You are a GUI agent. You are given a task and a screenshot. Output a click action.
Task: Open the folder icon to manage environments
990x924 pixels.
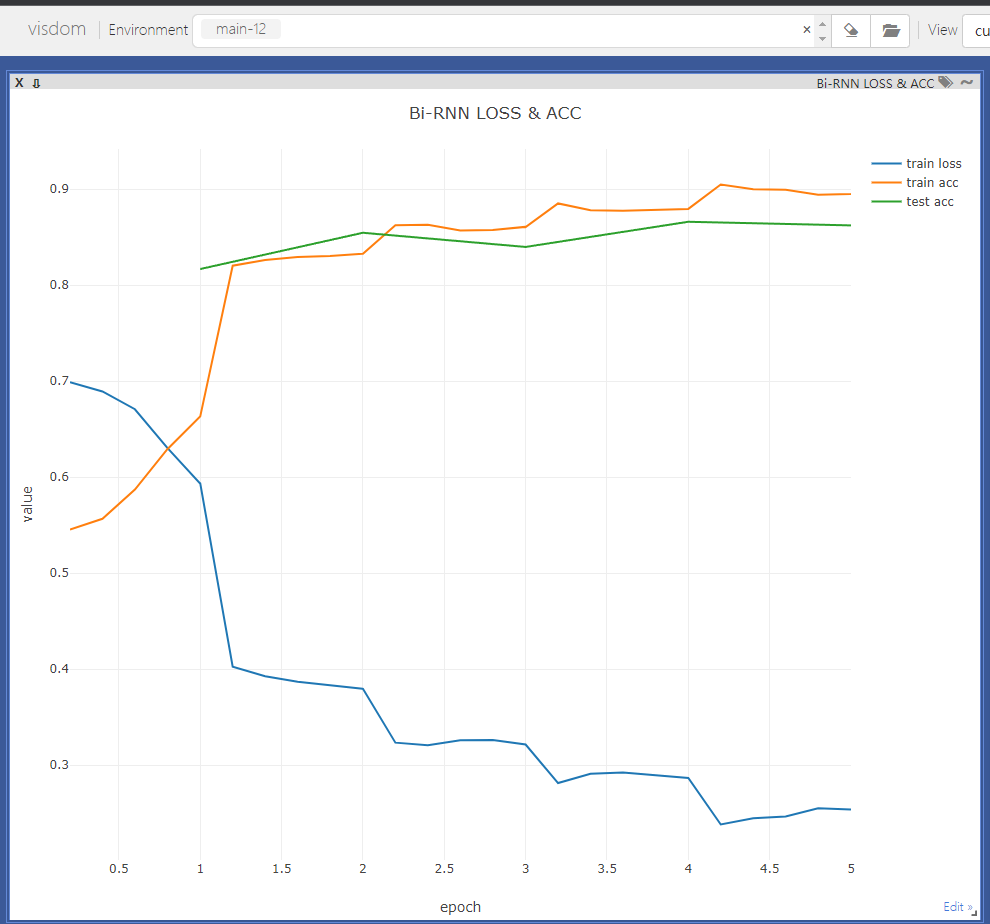[x=890, y=30]
